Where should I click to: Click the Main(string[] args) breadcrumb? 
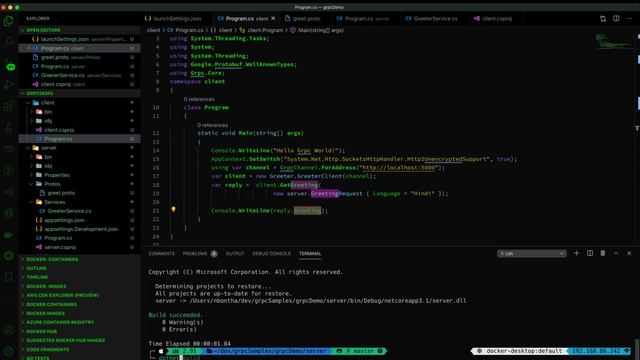[317, 30]
